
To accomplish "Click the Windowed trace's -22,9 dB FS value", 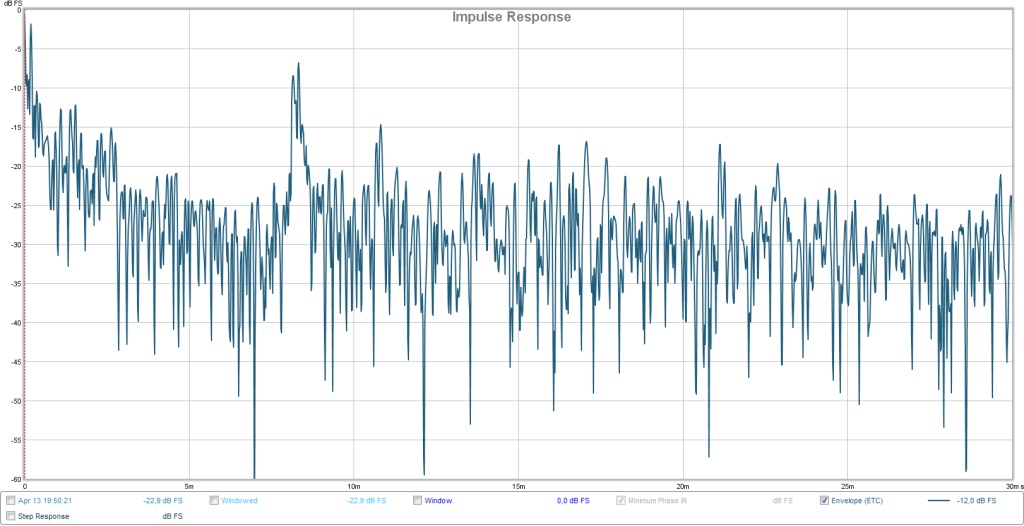I will (366, 500).
